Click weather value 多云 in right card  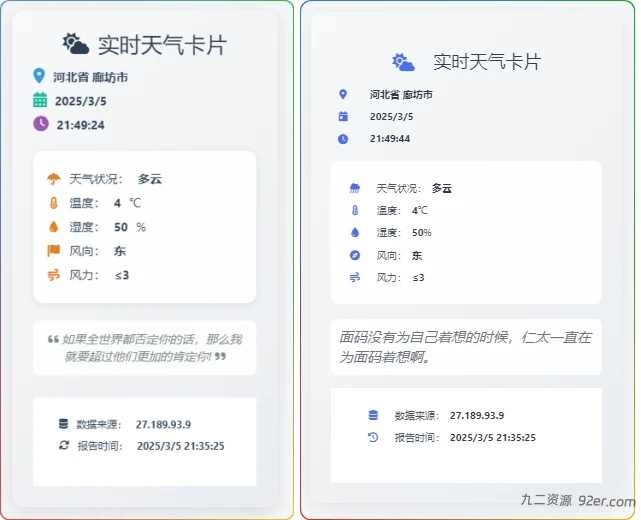[442, 188]
